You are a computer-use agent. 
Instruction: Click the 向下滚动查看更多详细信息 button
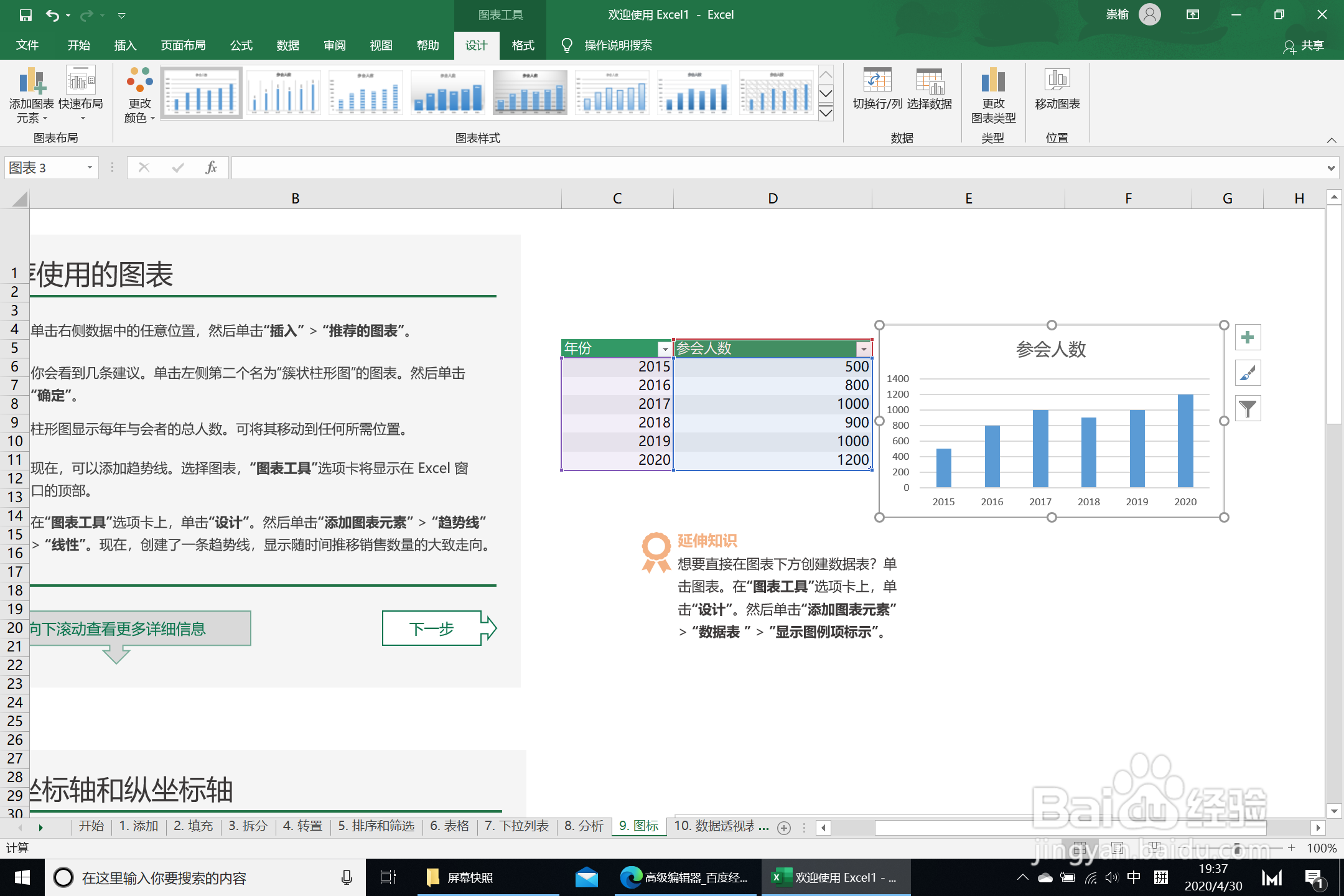(x=140, y=628)
